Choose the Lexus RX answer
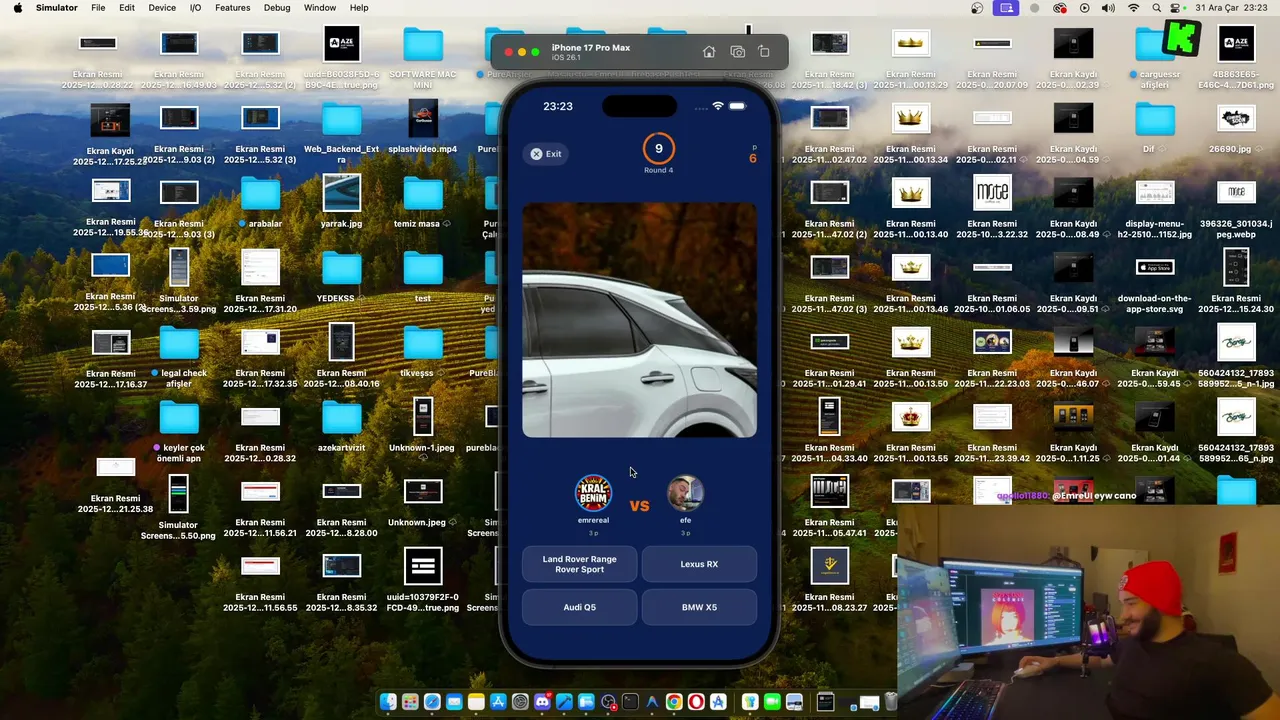Image resolution: width=1280 pixels, height=720 pixels. click(x=699, y=564)
